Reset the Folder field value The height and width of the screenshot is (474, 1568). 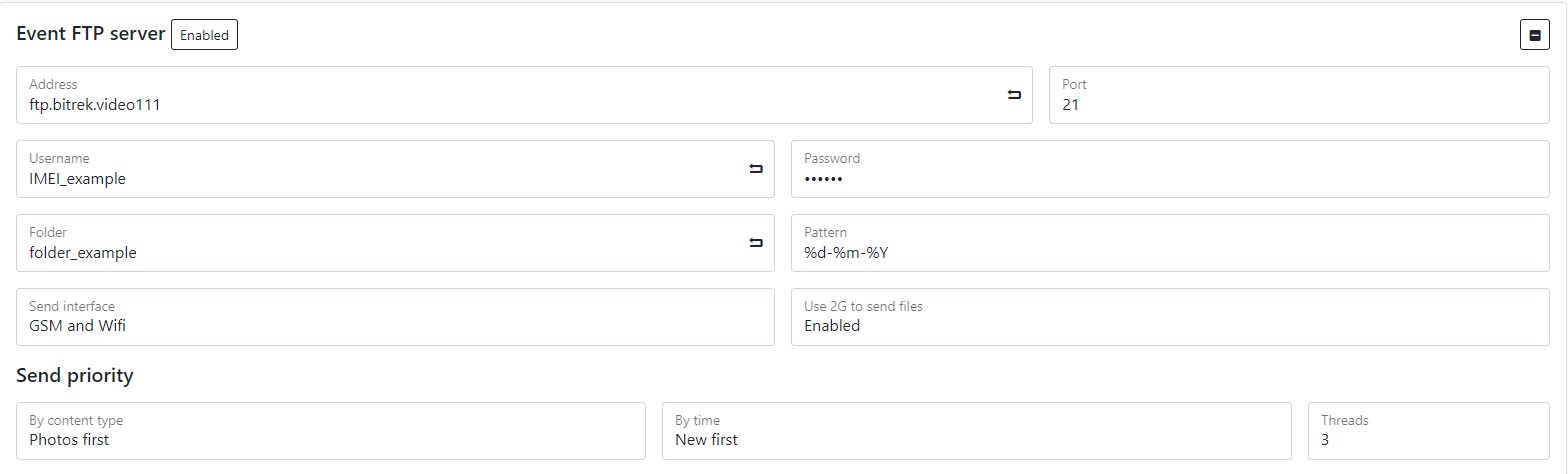point(756,243)
